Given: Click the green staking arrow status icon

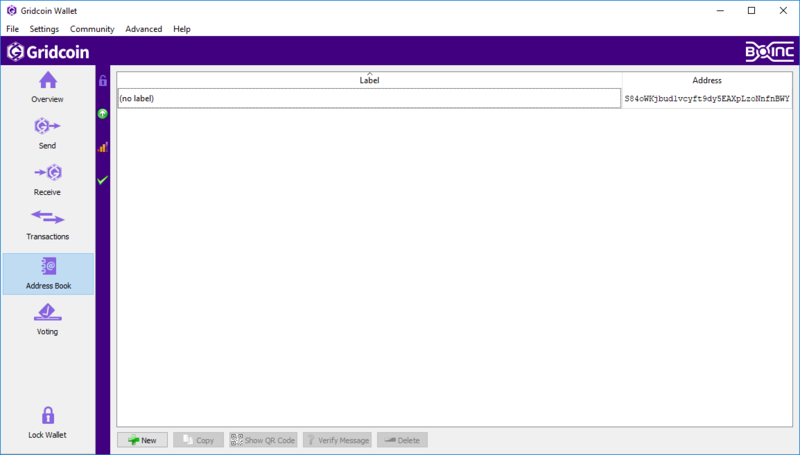Looking at the screenshot, I should pyautogui.click(x=103, y=114).
